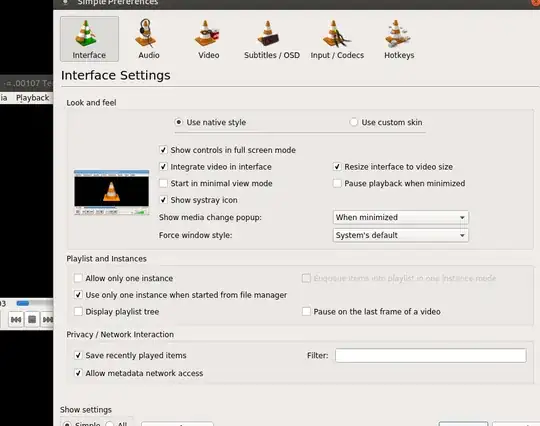Open the Audio settings category

(x=149, y=39)
